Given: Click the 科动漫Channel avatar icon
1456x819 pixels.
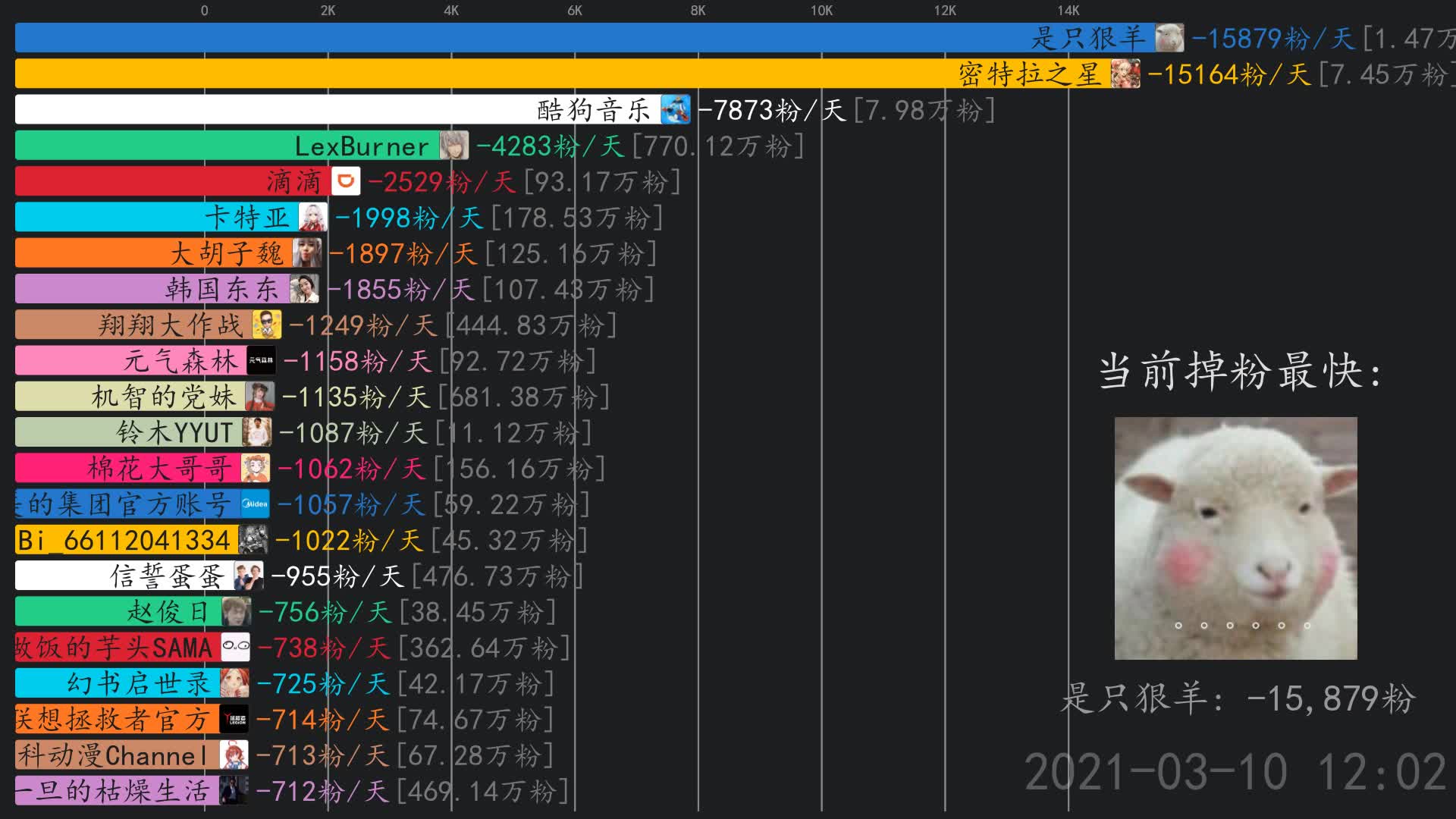Looking at the screenshot, I should pos(234,755).
